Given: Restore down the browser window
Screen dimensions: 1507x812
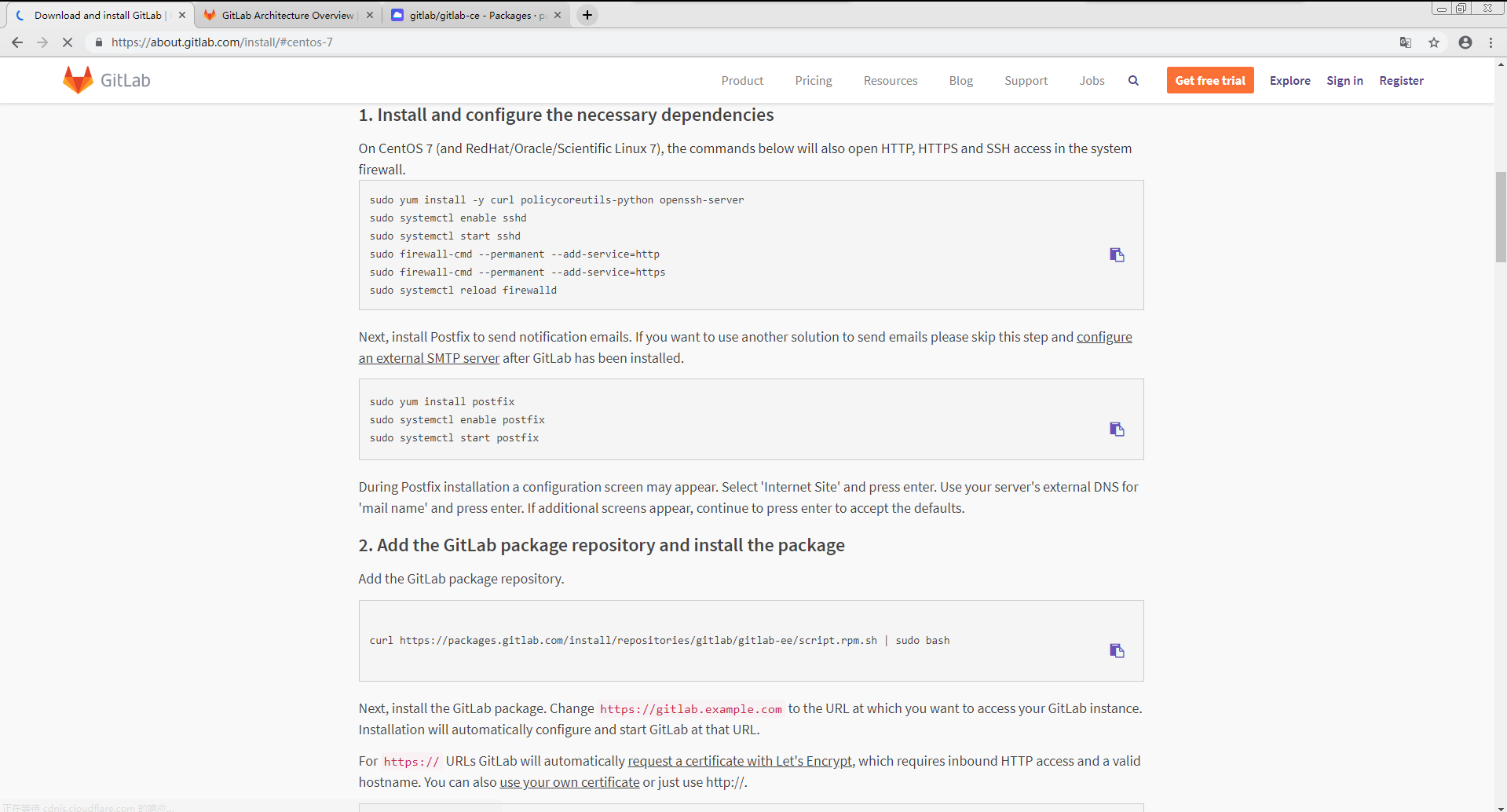Looking at the screenshot, I should coord(1461,8).
